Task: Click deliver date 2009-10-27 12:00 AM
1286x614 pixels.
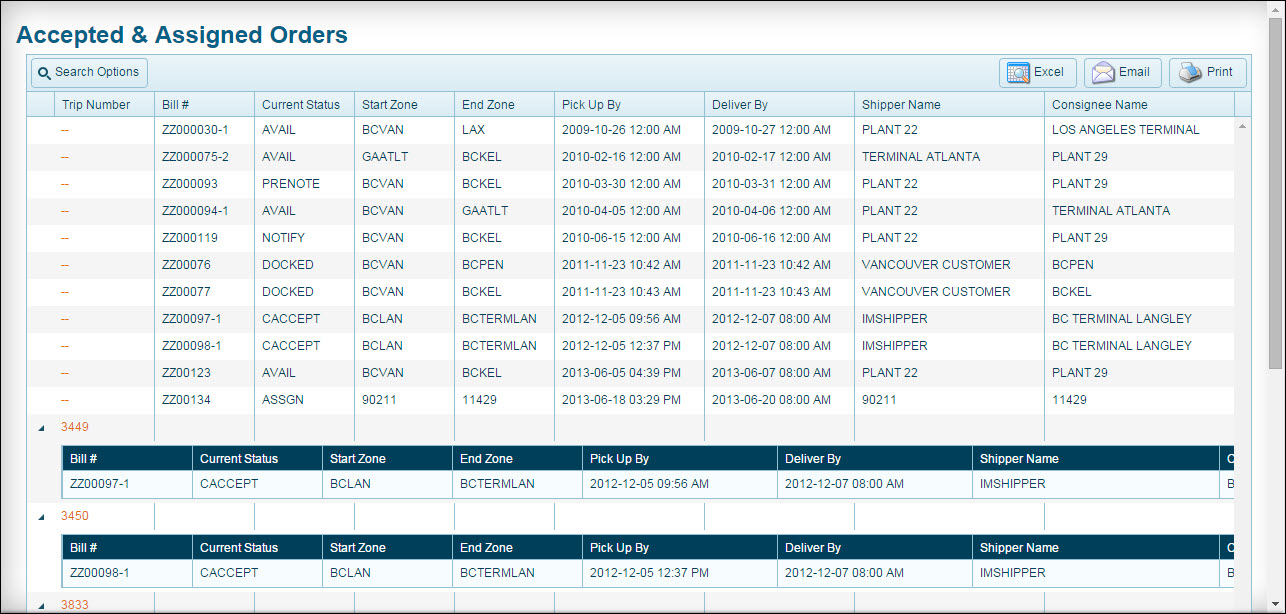Action: [771, 130]
